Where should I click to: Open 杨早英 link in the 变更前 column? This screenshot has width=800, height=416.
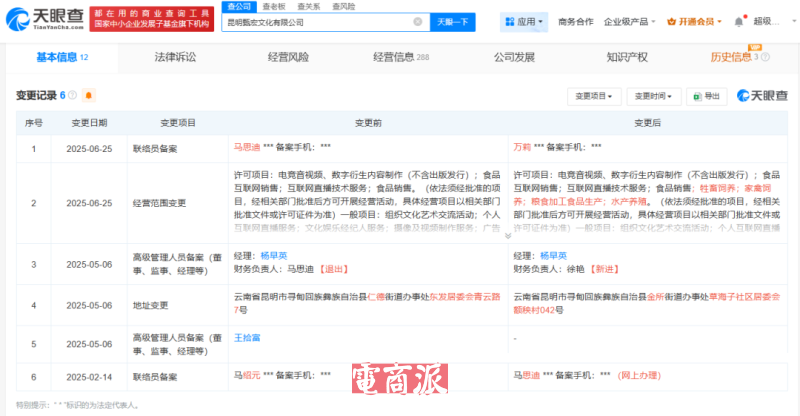coord(273,256)
